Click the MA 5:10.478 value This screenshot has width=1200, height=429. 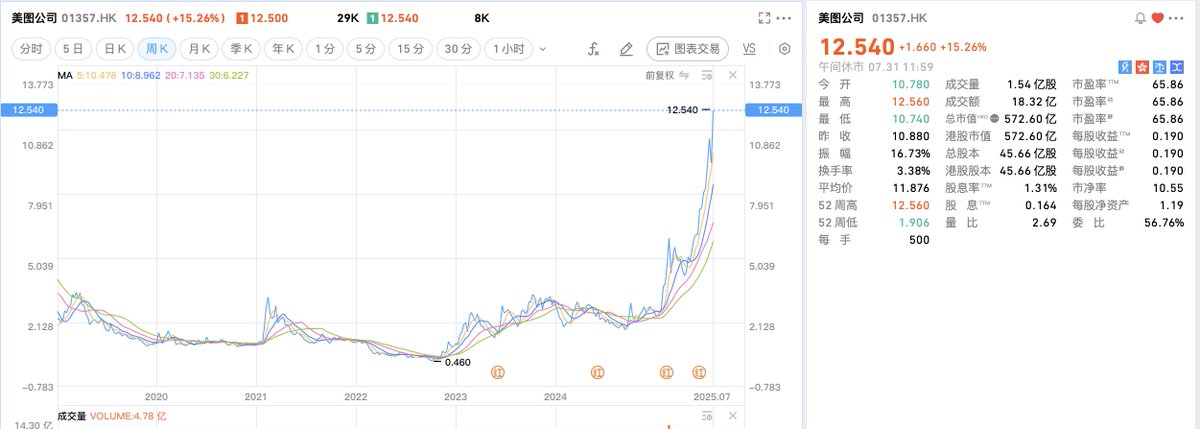pos(96,75)
